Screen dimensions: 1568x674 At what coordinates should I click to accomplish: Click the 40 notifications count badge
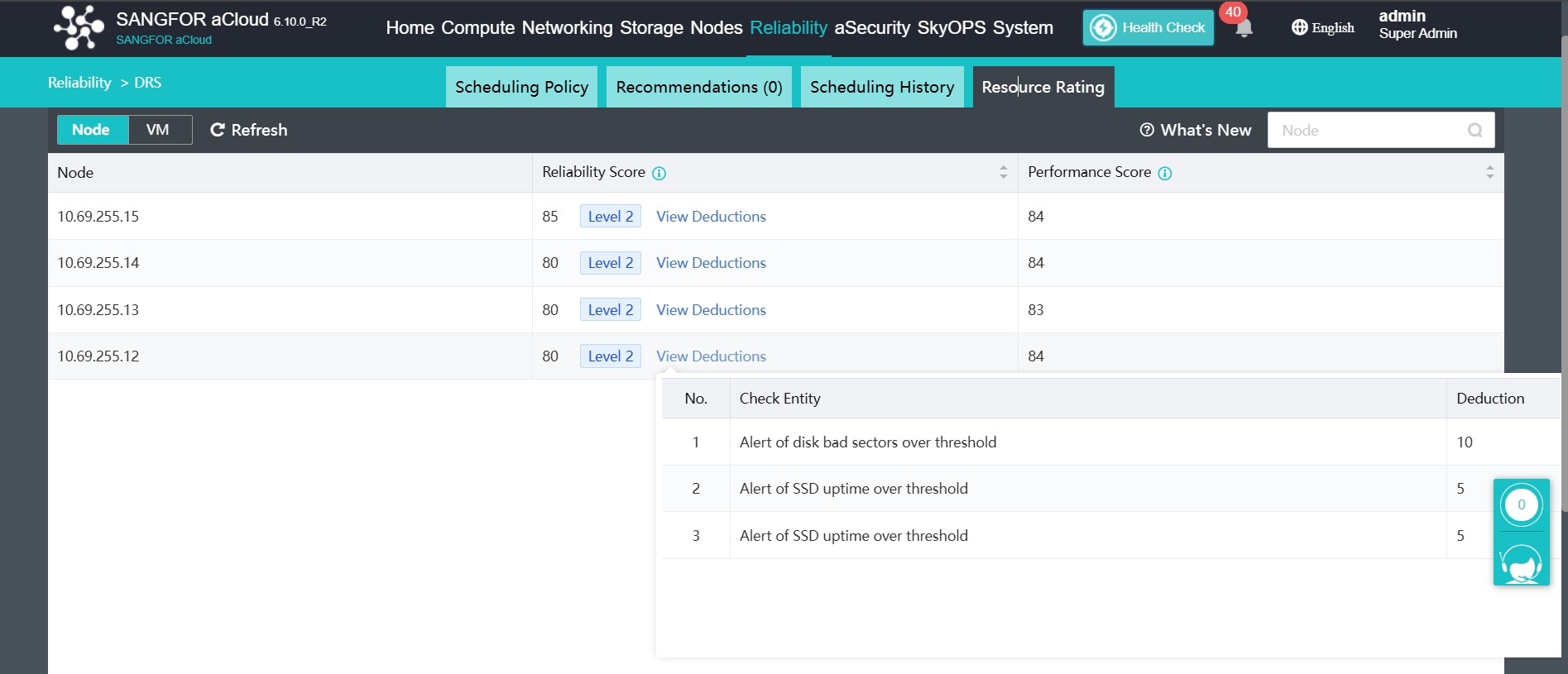pos(1233,12)
